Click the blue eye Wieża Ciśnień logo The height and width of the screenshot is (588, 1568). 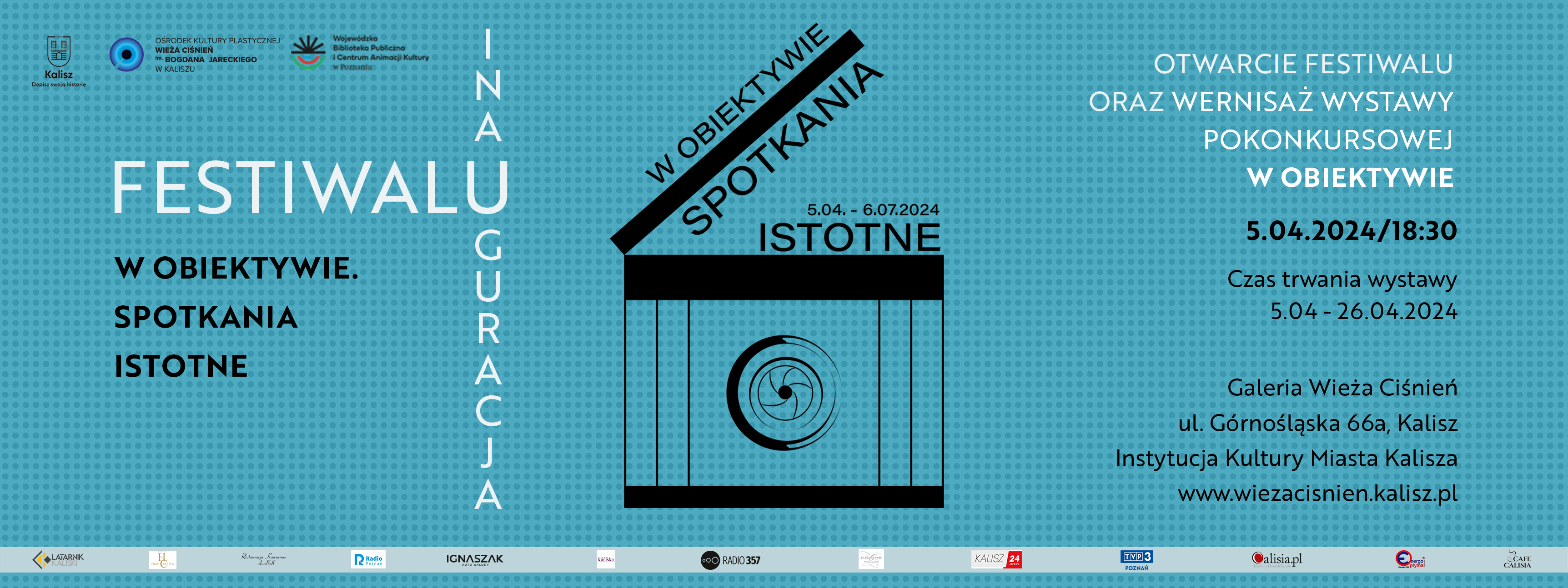pos(126,55)
